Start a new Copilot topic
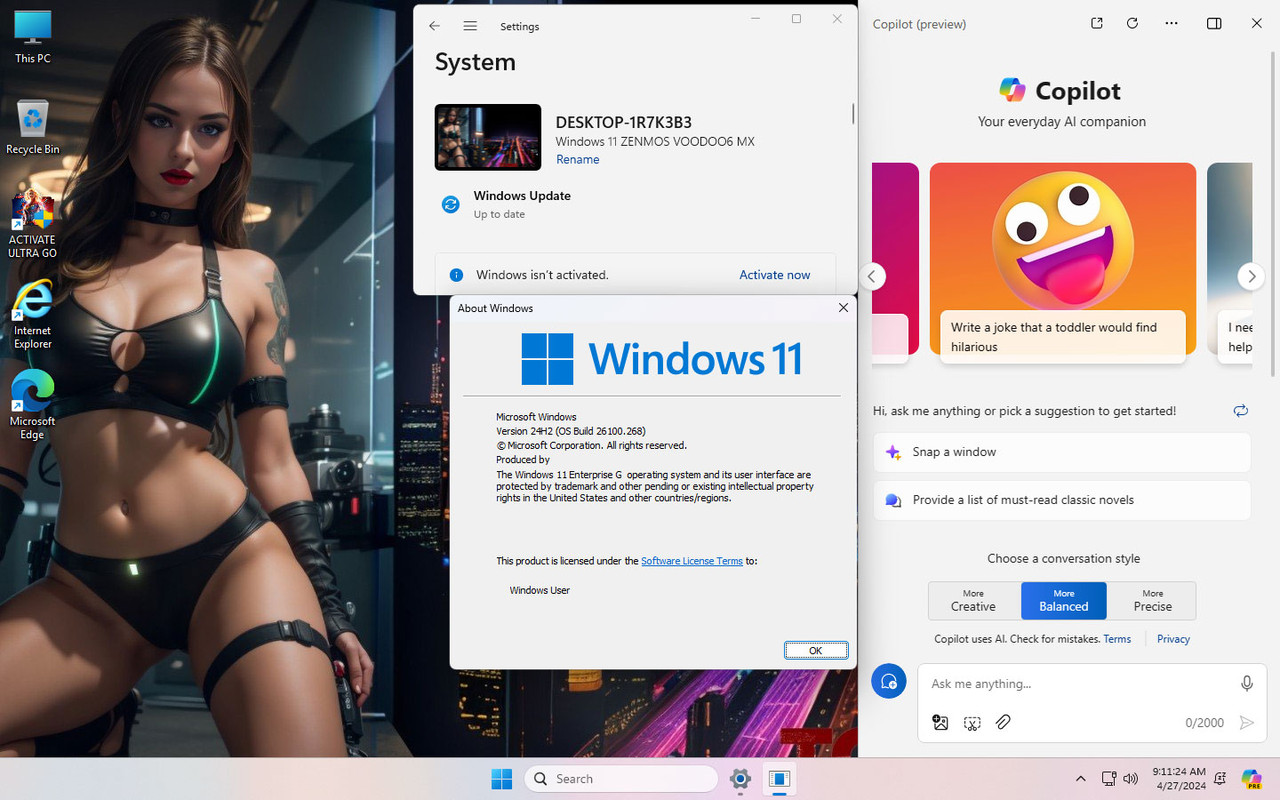The image size is (1280, 800). click(888, 682)
